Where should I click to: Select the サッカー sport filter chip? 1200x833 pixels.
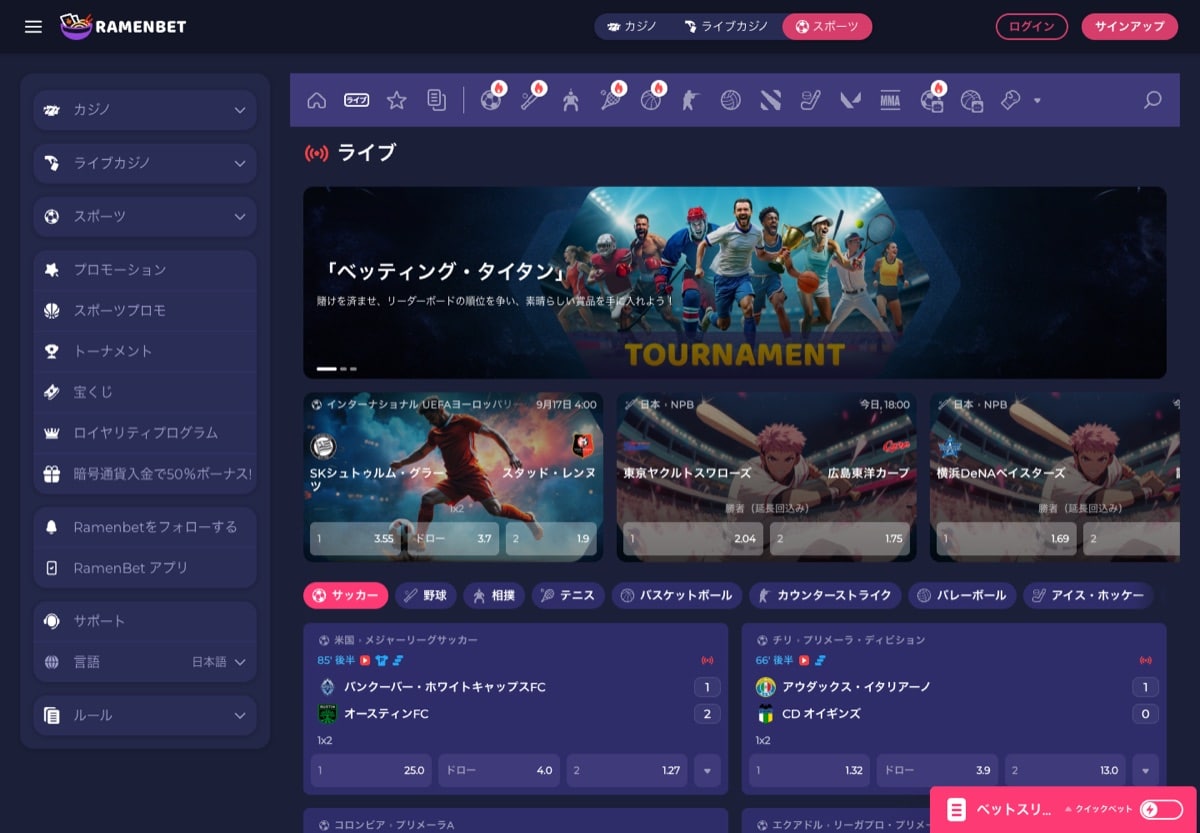pos(346,595)
